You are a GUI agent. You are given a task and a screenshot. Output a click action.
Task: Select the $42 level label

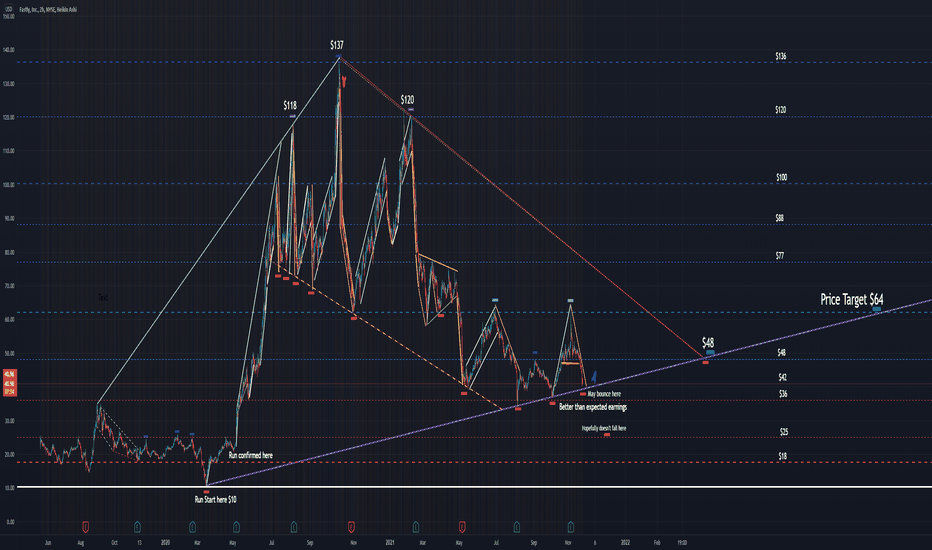783,378
